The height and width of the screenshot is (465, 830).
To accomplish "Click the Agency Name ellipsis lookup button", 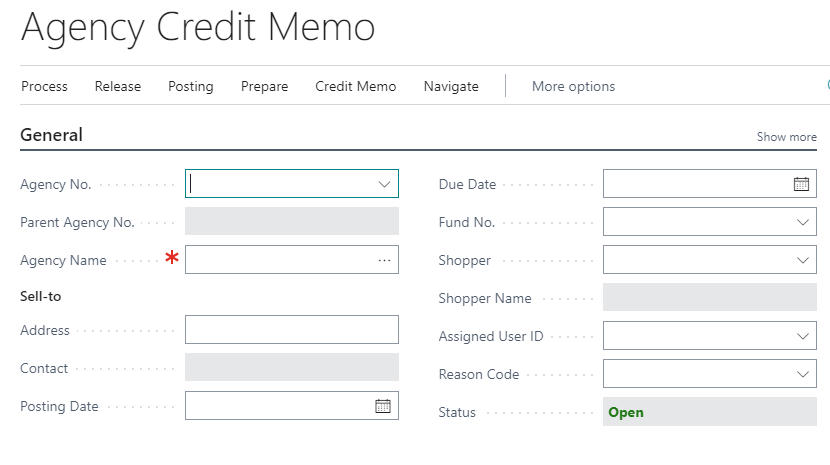I will (384, 260).
